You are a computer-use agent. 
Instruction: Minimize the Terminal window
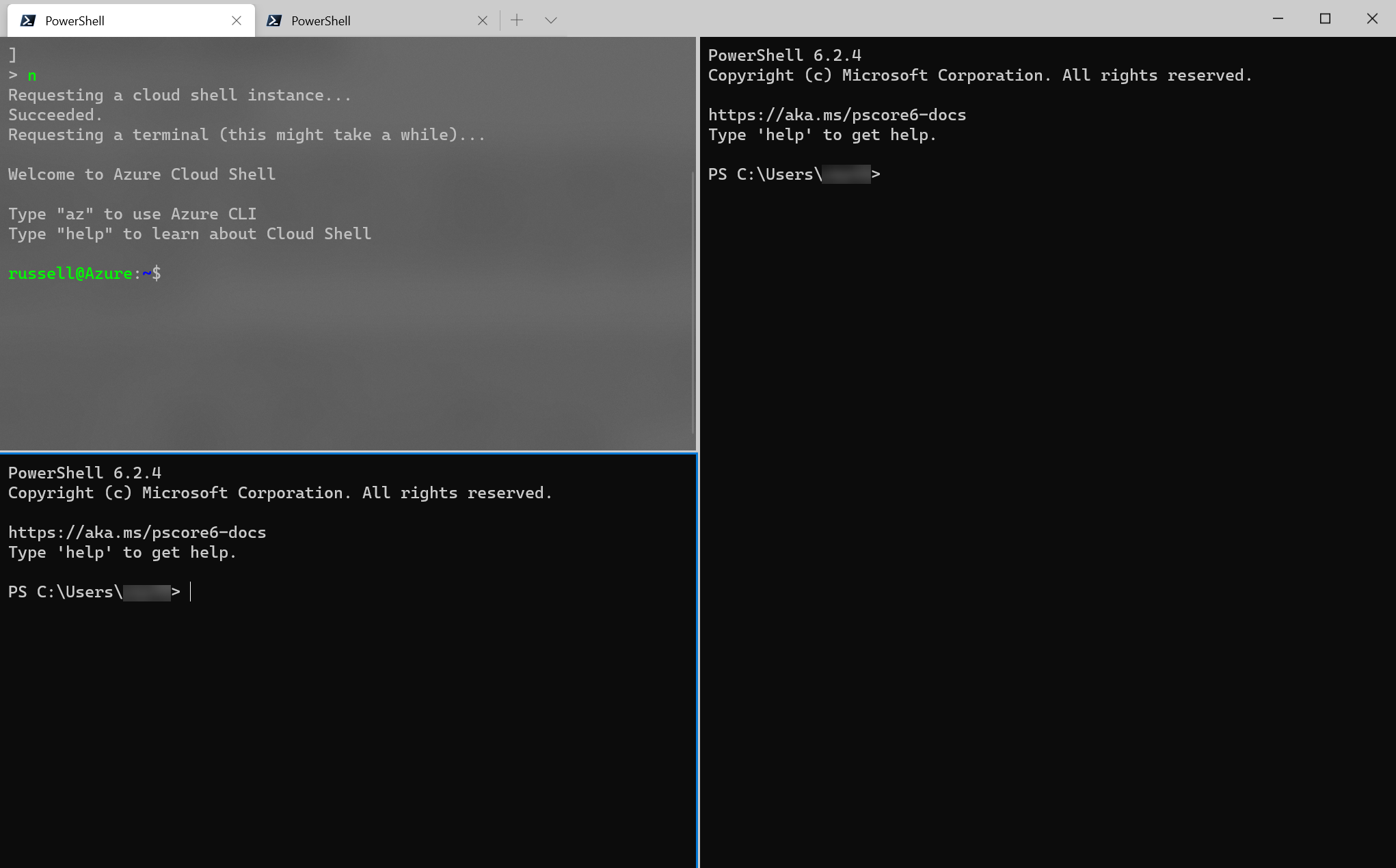(1278, 19)
